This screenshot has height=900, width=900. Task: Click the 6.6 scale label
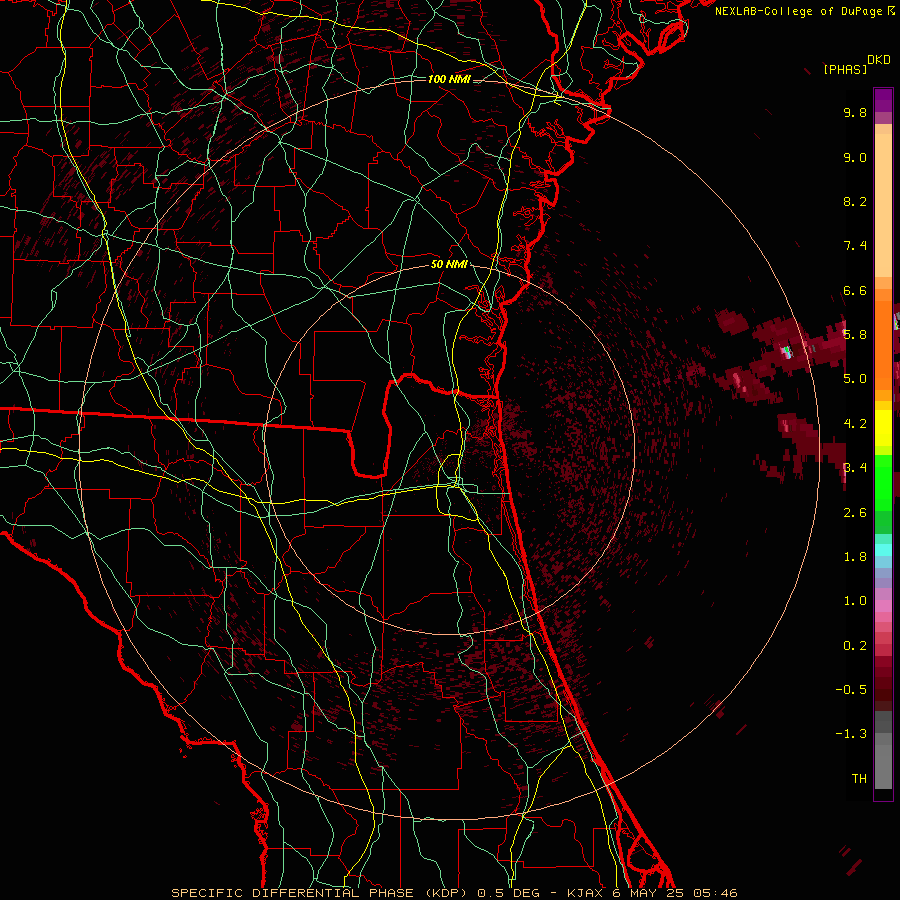(x=855, y=290)
